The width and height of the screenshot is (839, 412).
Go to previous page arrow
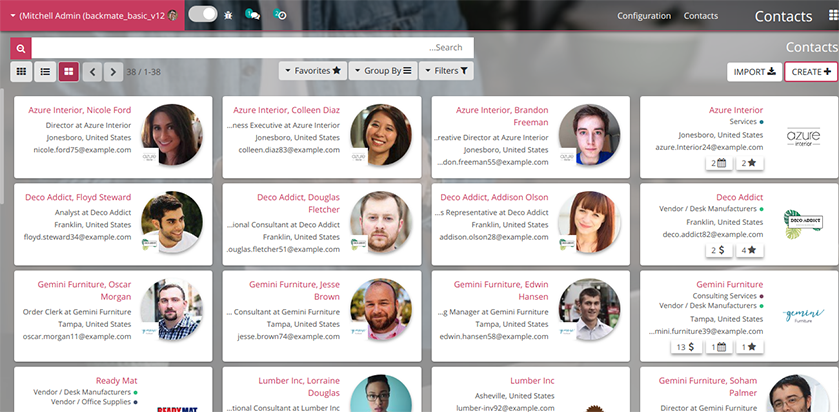[93, 72]
